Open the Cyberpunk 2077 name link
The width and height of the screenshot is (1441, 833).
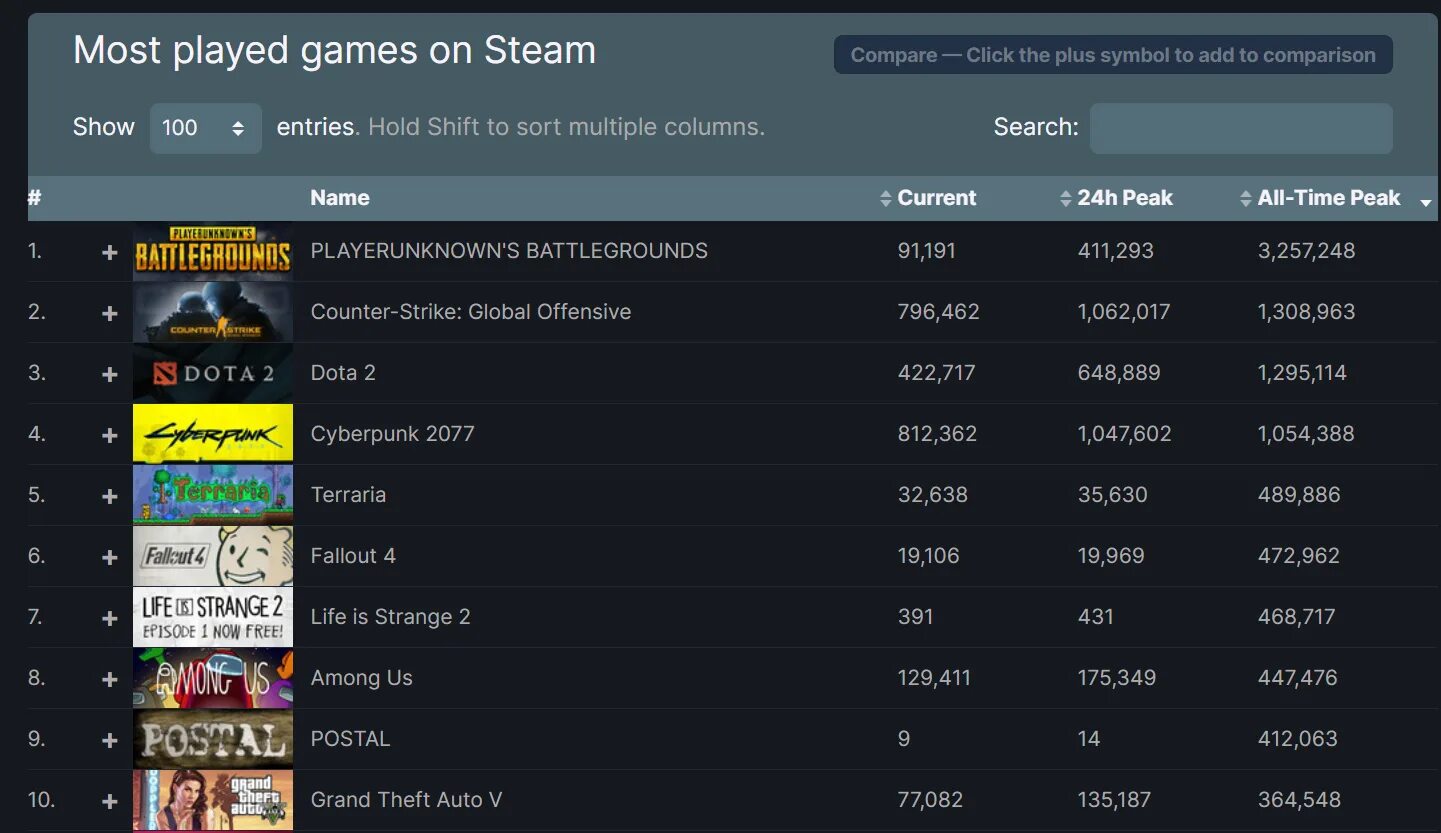pos(392,434)
